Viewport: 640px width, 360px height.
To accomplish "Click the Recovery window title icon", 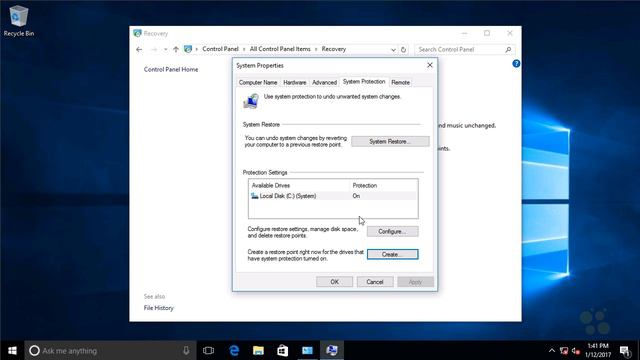I will point(138,33).
